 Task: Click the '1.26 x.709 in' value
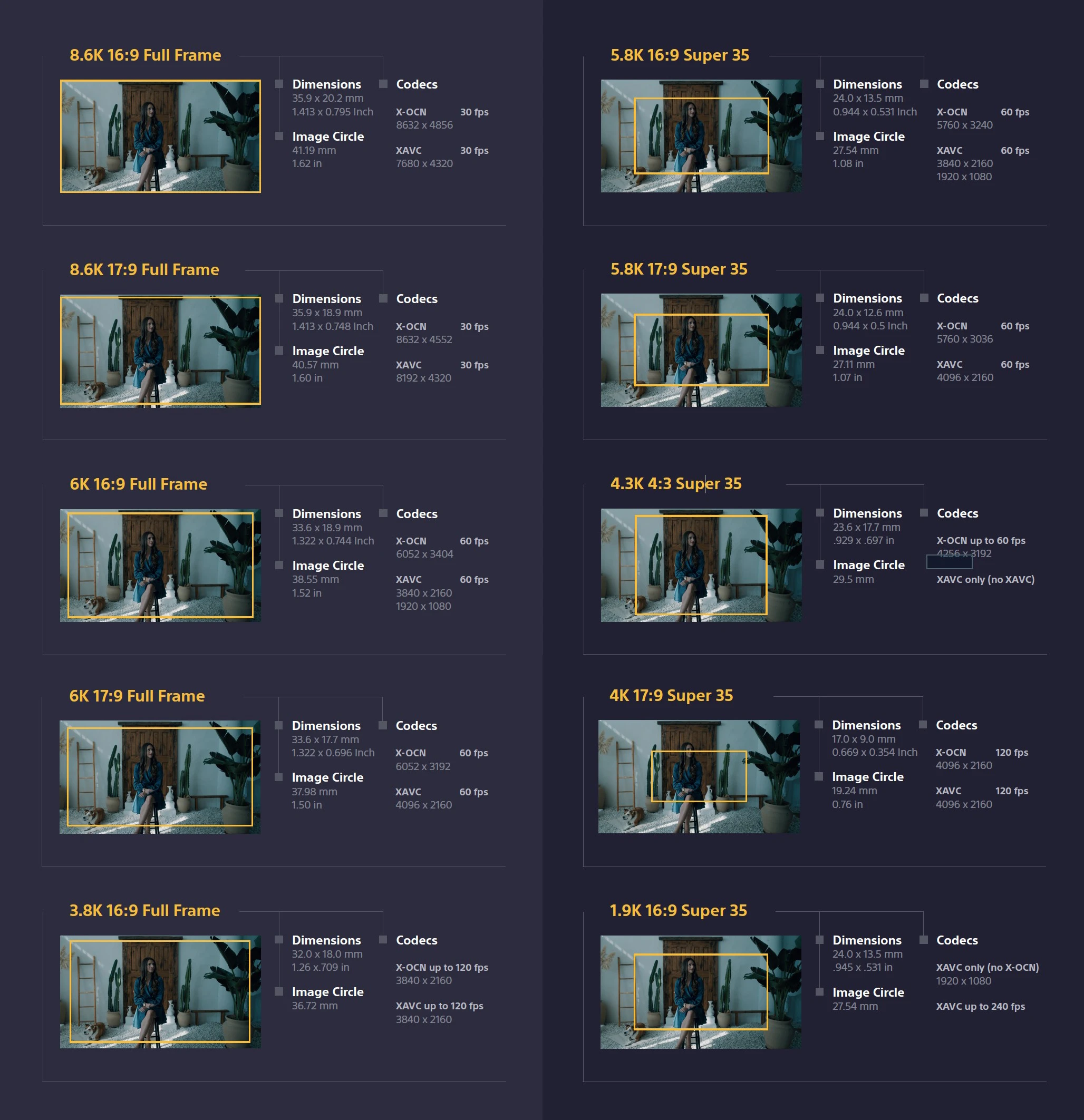point(320,967)
